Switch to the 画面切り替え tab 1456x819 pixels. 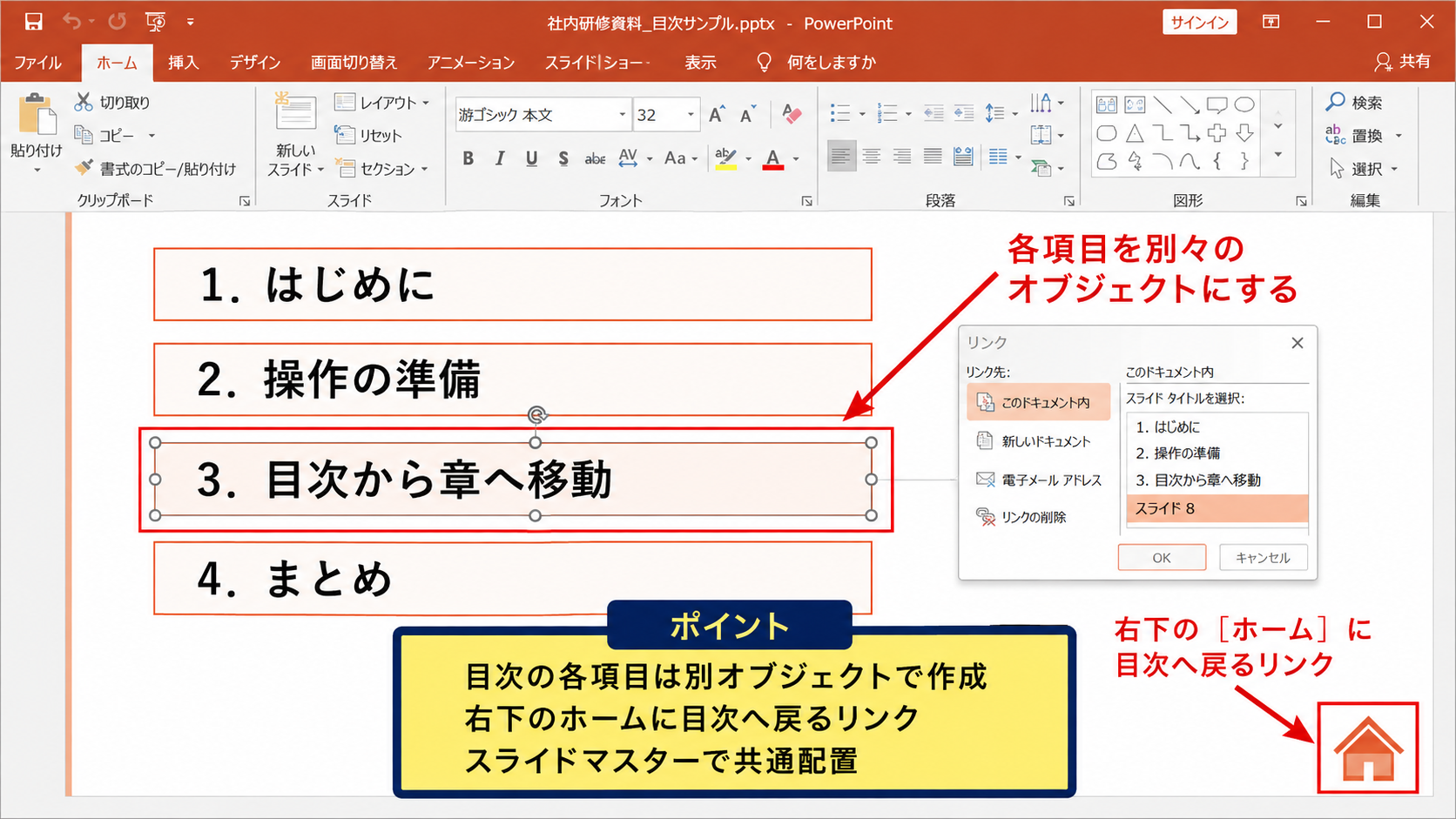pos(354,63)
